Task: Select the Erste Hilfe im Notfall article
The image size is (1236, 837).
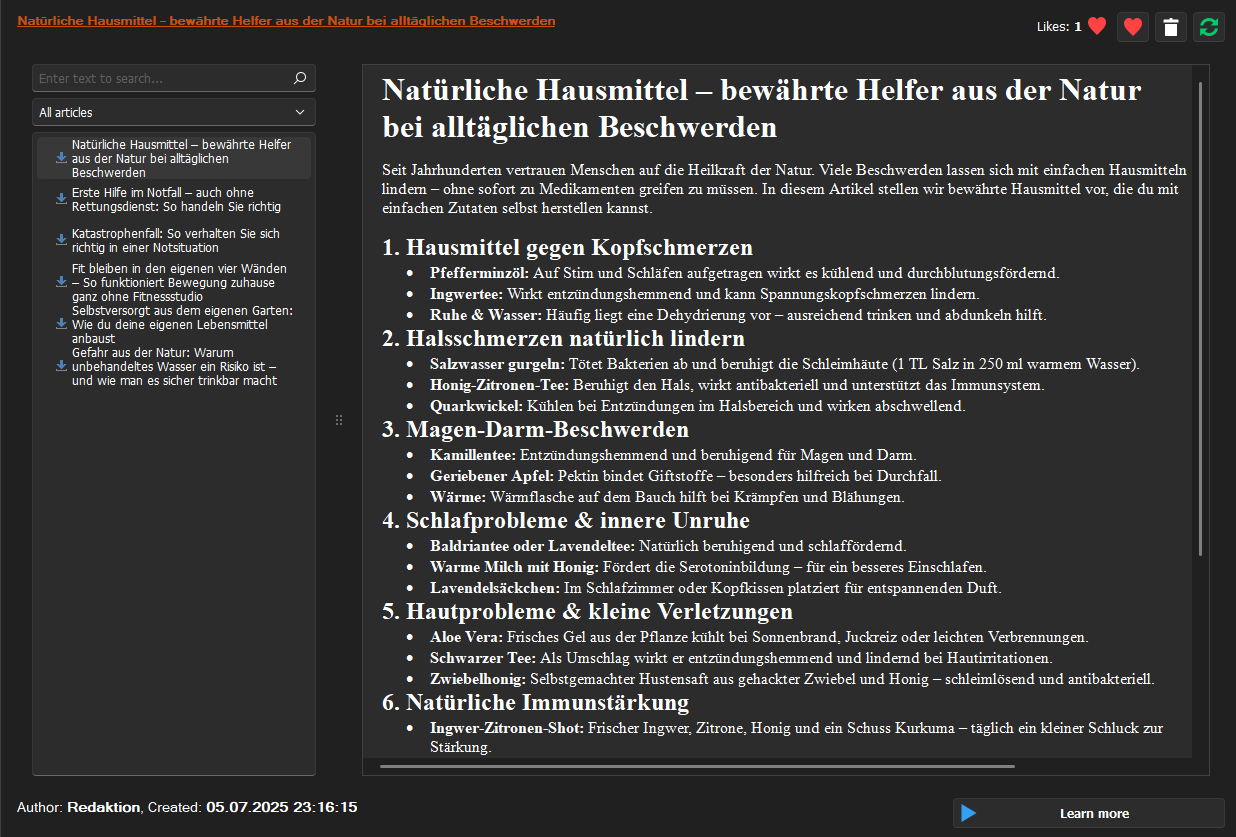Action: pos(176,199)
